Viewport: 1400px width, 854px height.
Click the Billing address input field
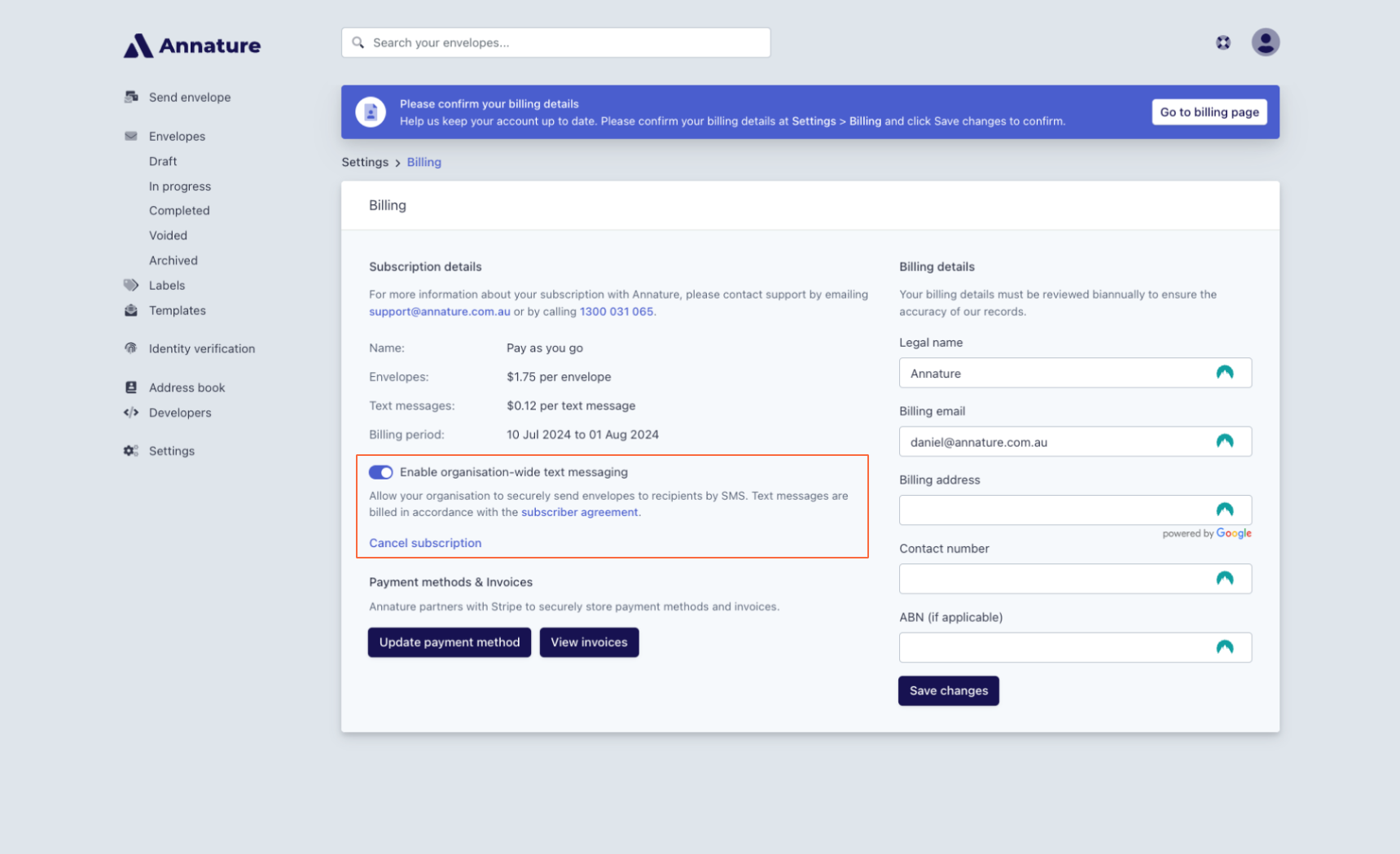click(x=1075, y=510)
